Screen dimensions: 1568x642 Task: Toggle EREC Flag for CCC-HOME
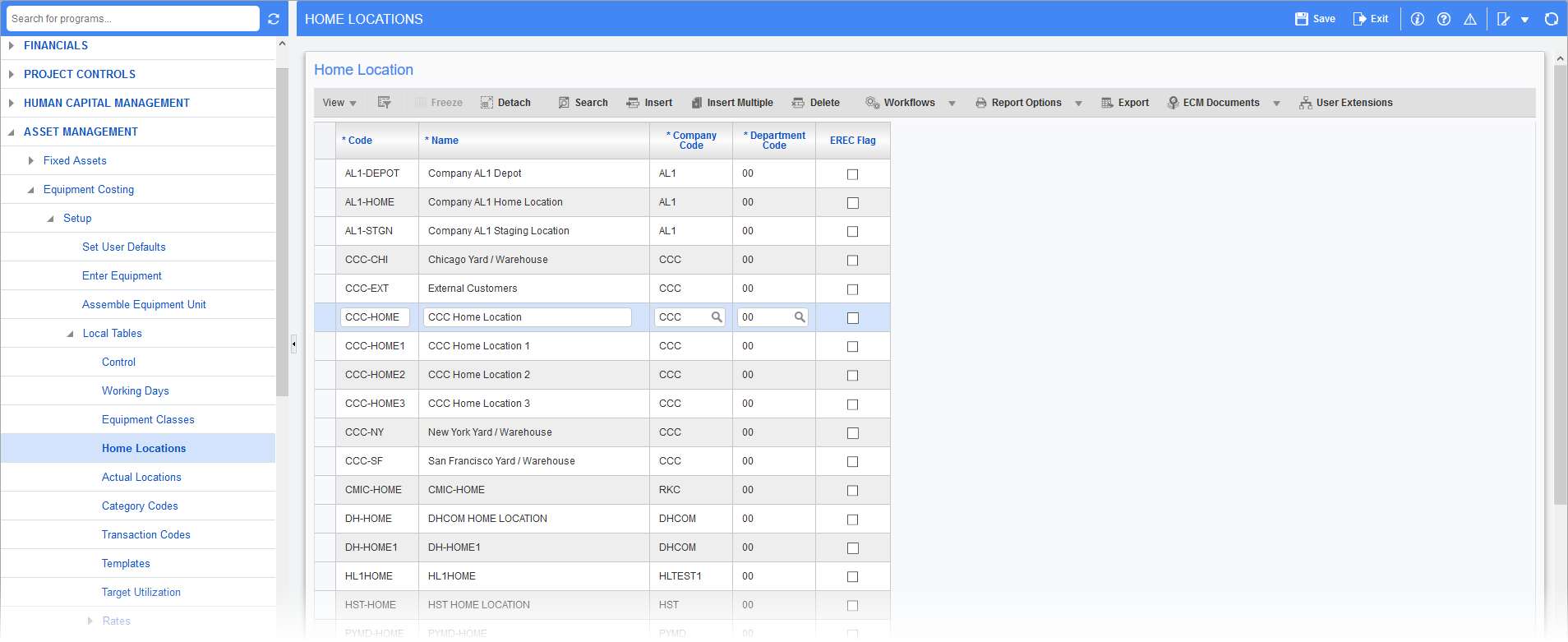(x=853, y=318)
